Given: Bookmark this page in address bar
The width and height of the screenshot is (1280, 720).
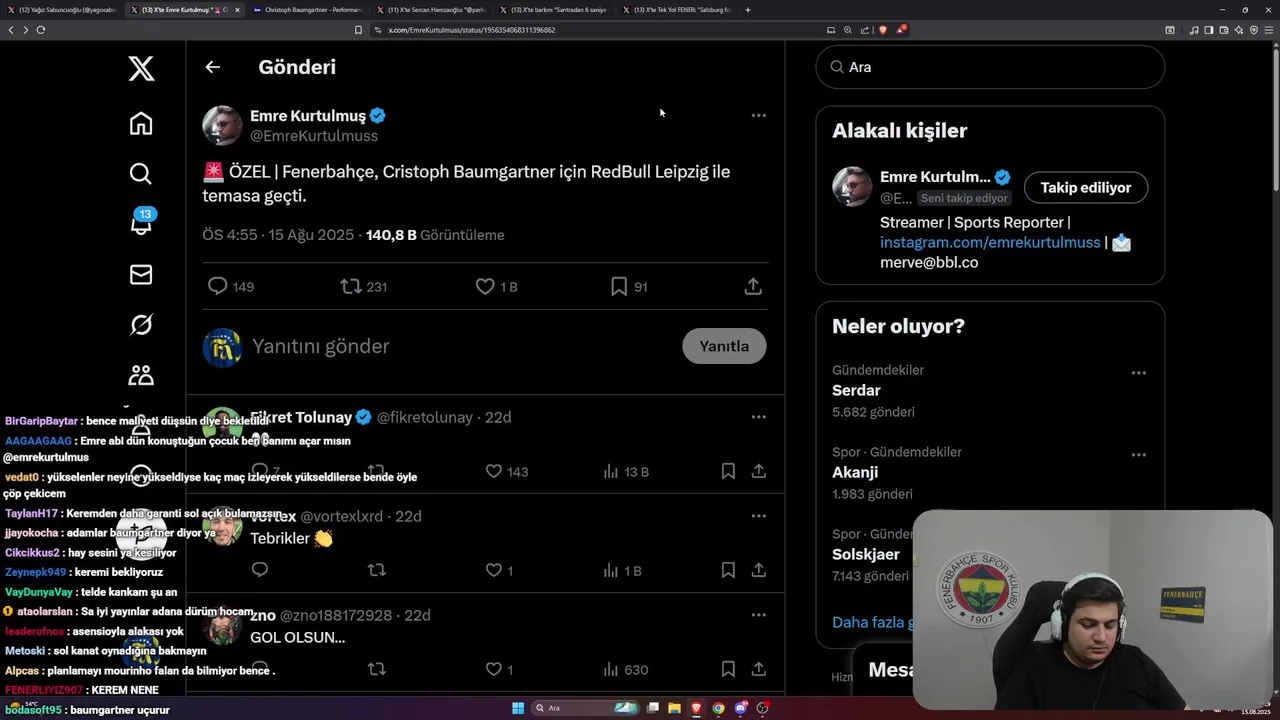Looking at the screenshot, I should click(358, 30).
